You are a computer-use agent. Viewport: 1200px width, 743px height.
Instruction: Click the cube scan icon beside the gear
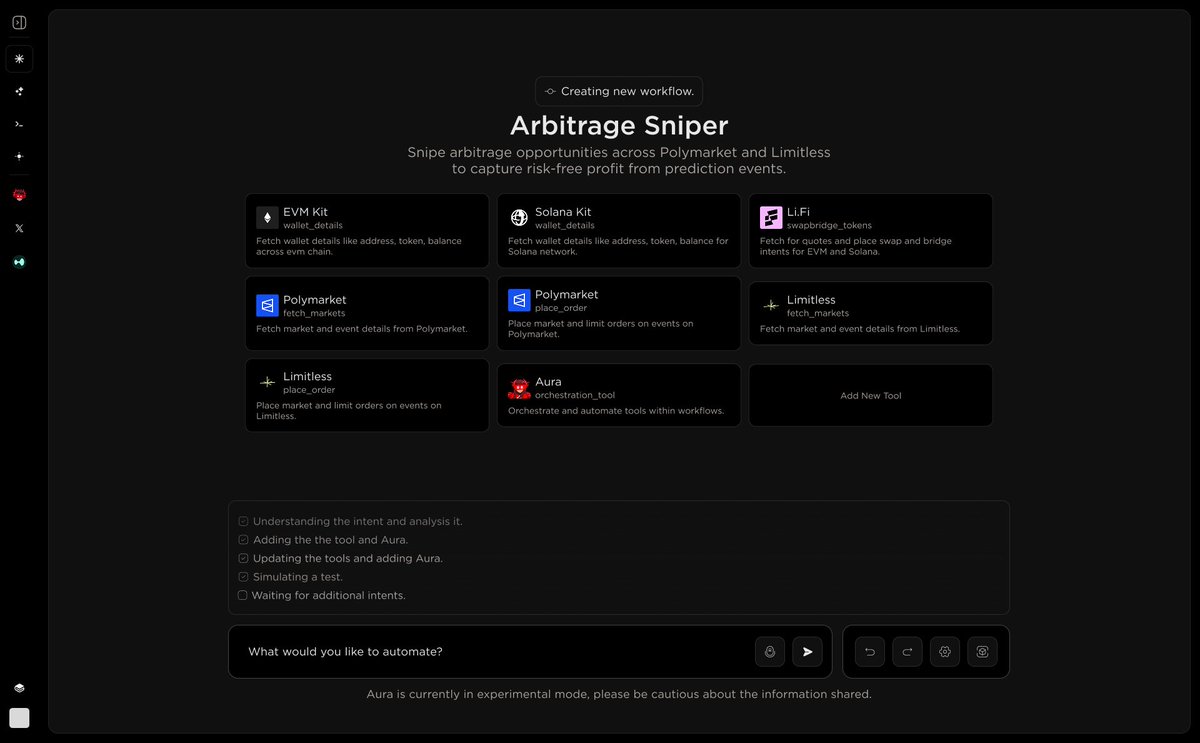pyautogui.click(x=982, y=652)
